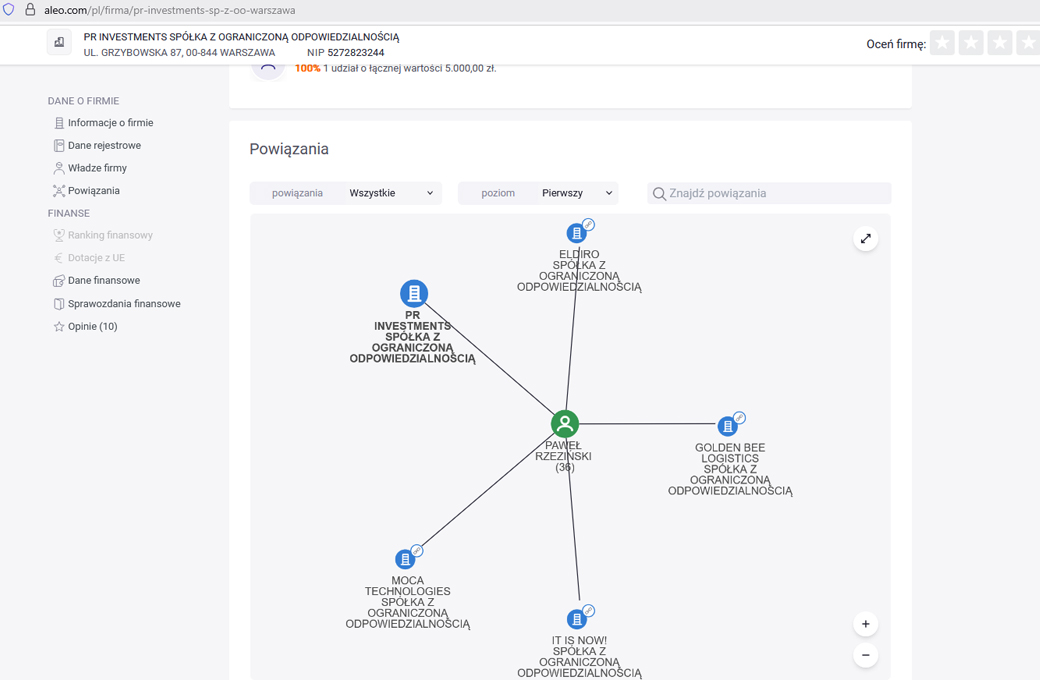Click the shield icon in address bar

point(9,10)
